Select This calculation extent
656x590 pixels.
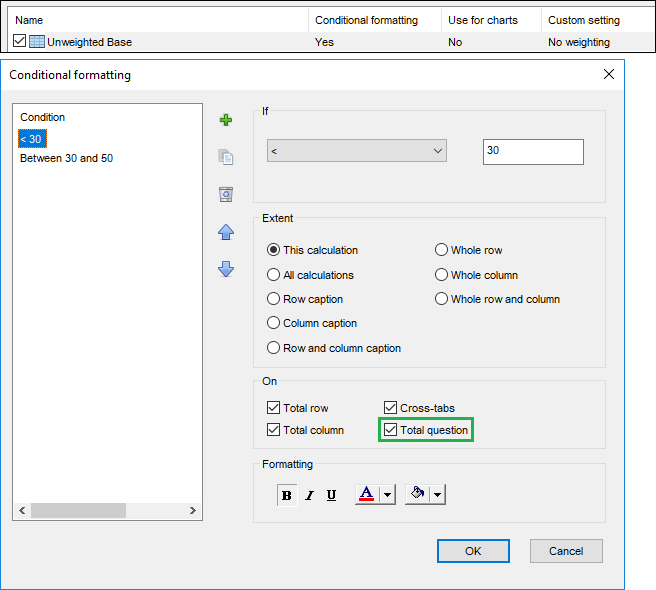pos(313,250)
